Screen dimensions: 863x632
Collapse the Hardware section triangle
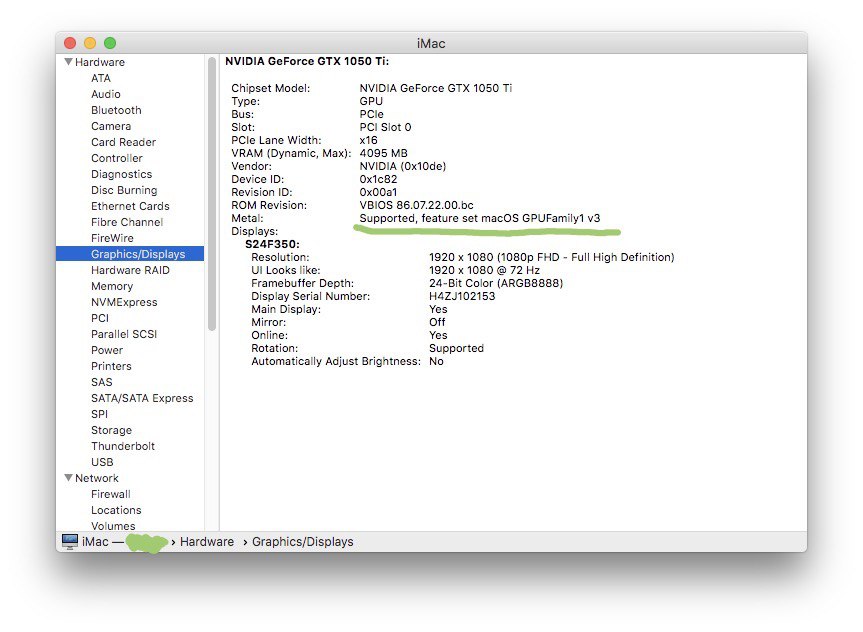68,62
